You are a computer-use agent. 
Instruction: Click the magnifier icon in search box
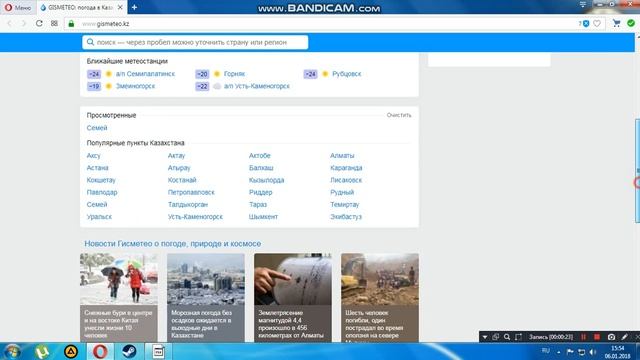(x=90, y=42)
